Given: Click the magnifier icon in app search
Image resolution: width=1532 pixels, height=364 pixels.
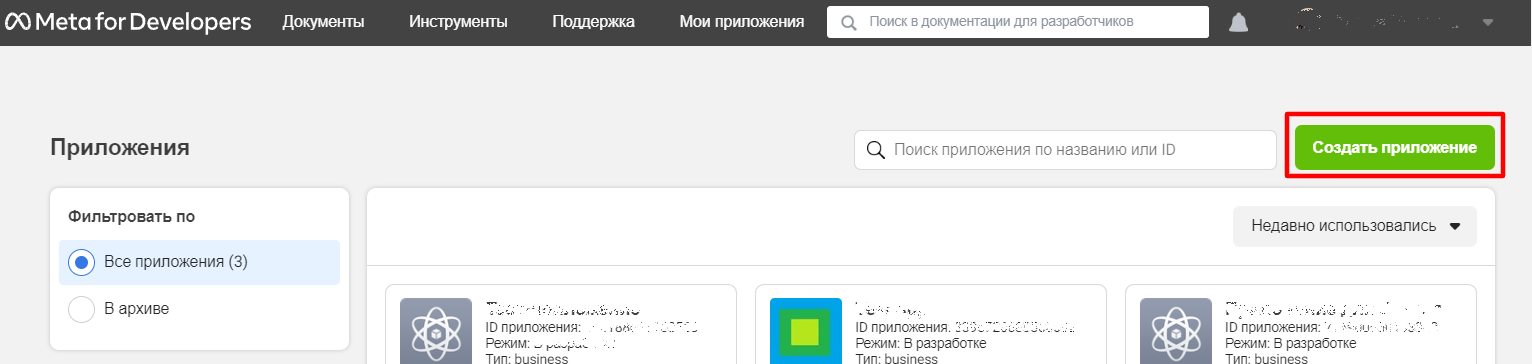Looking at the screenshot, I should 875,150.
